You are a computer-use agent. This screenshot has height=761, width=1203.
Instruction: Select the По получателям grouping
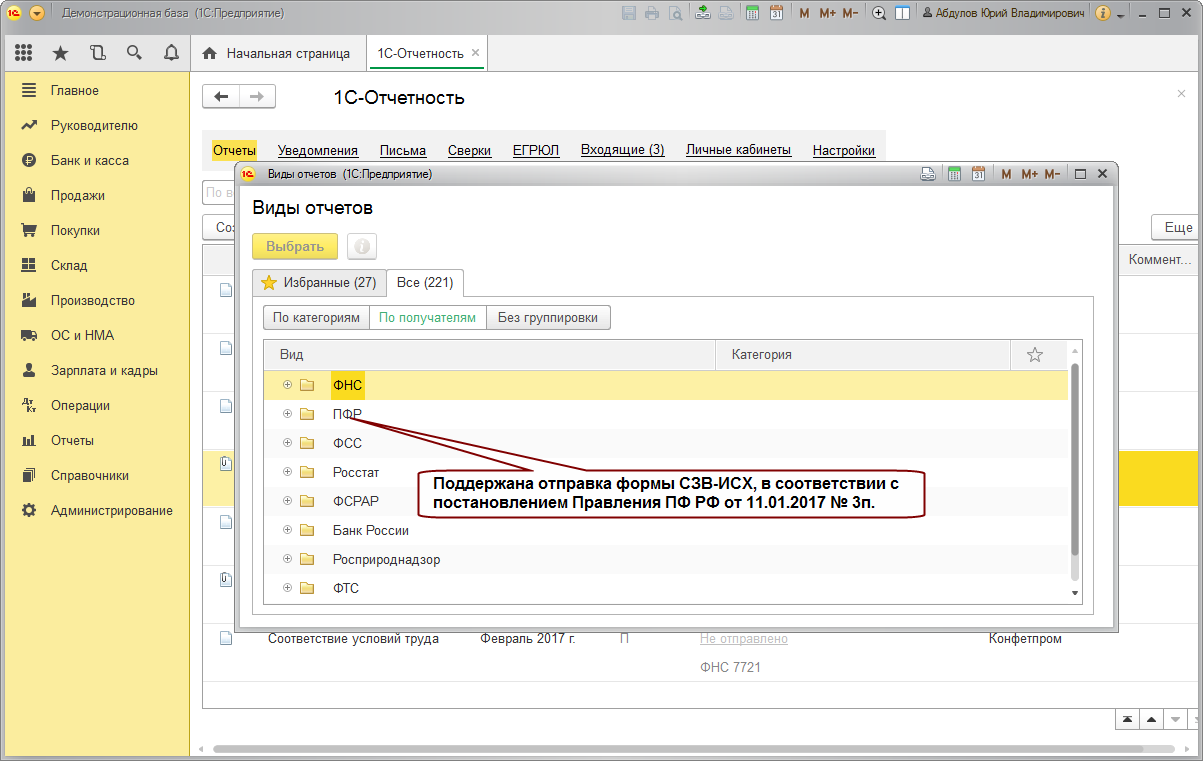[427, 318]
